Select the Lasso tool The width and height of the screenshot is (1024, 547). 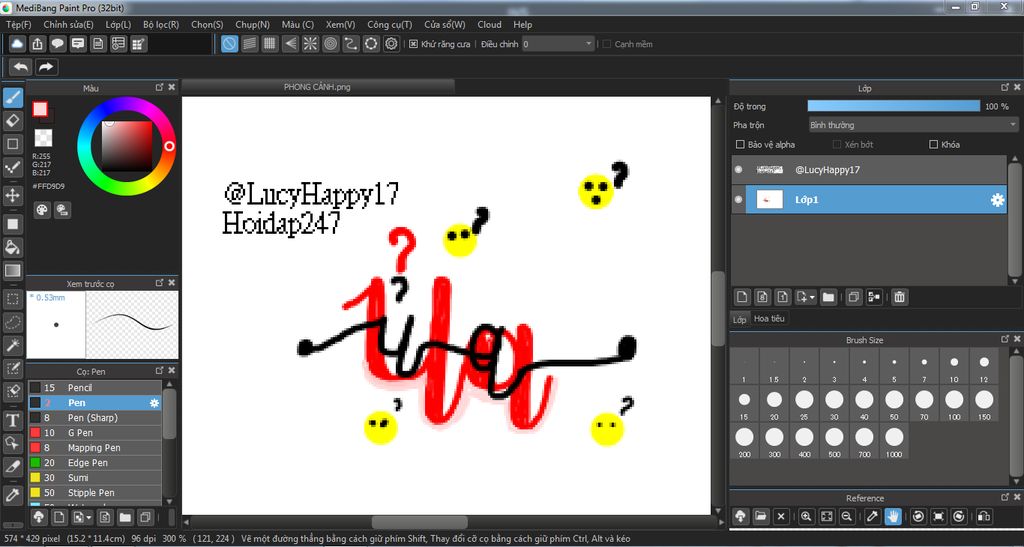(x=13, y=322)
